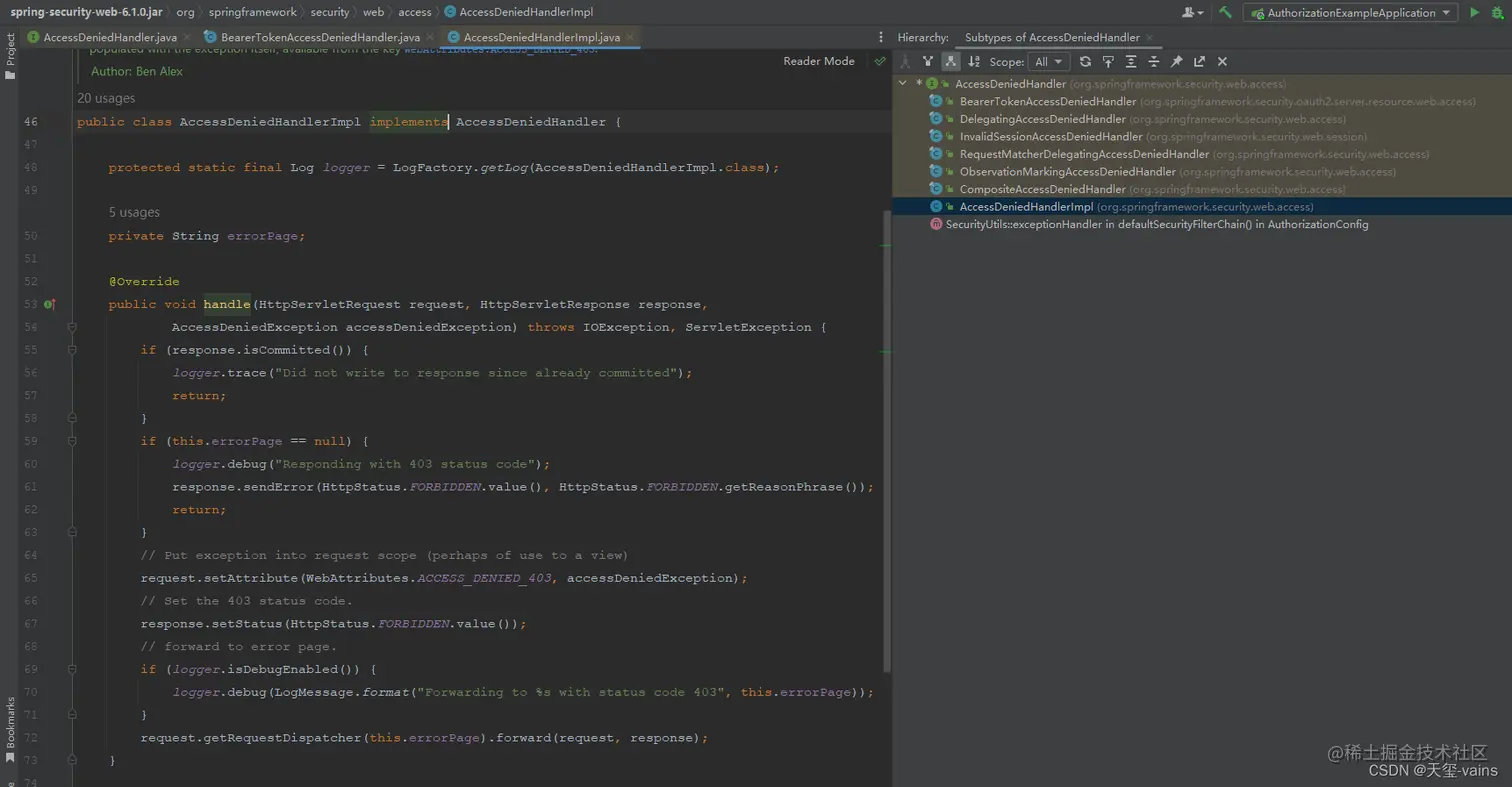1512x787 pixels.
Task: Click the org breadcrumb segment
Action: click(x=185, y=12)
